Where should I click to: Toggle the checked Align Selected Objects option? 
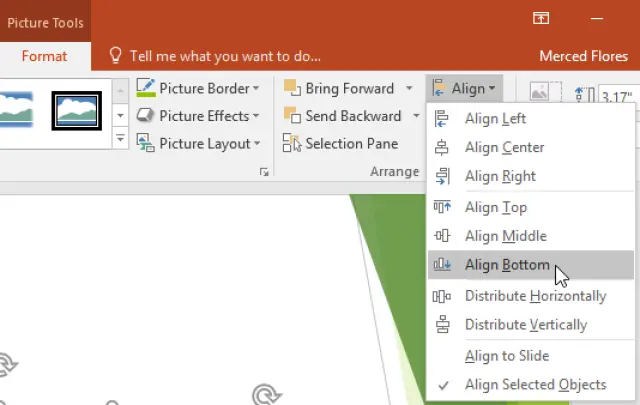coord(535,385)
